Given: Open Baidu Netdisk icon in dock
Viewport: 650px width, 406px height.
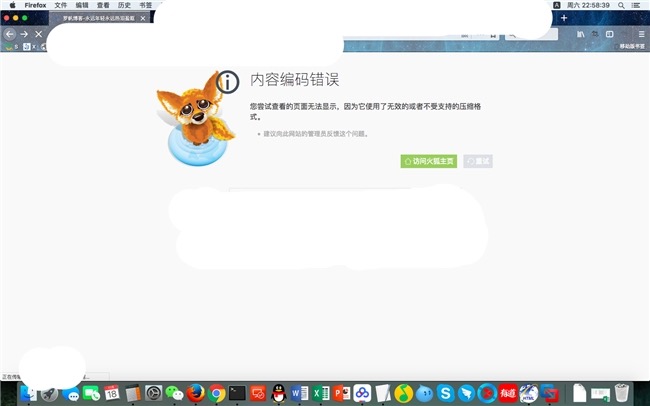Looking at the screenshot, I should [362, 393].
